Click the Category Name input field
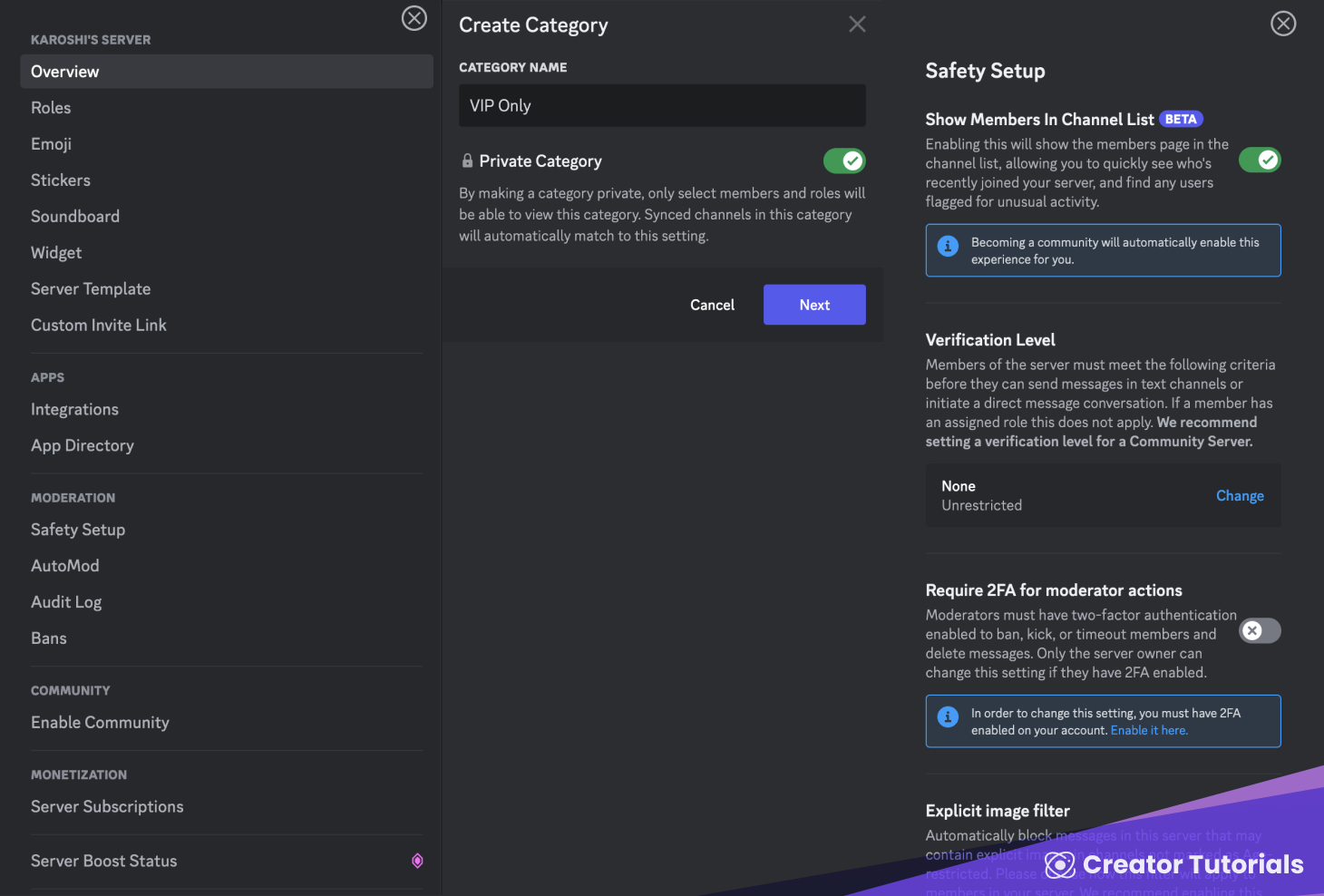1324x896 pixels. pos(662,105)
